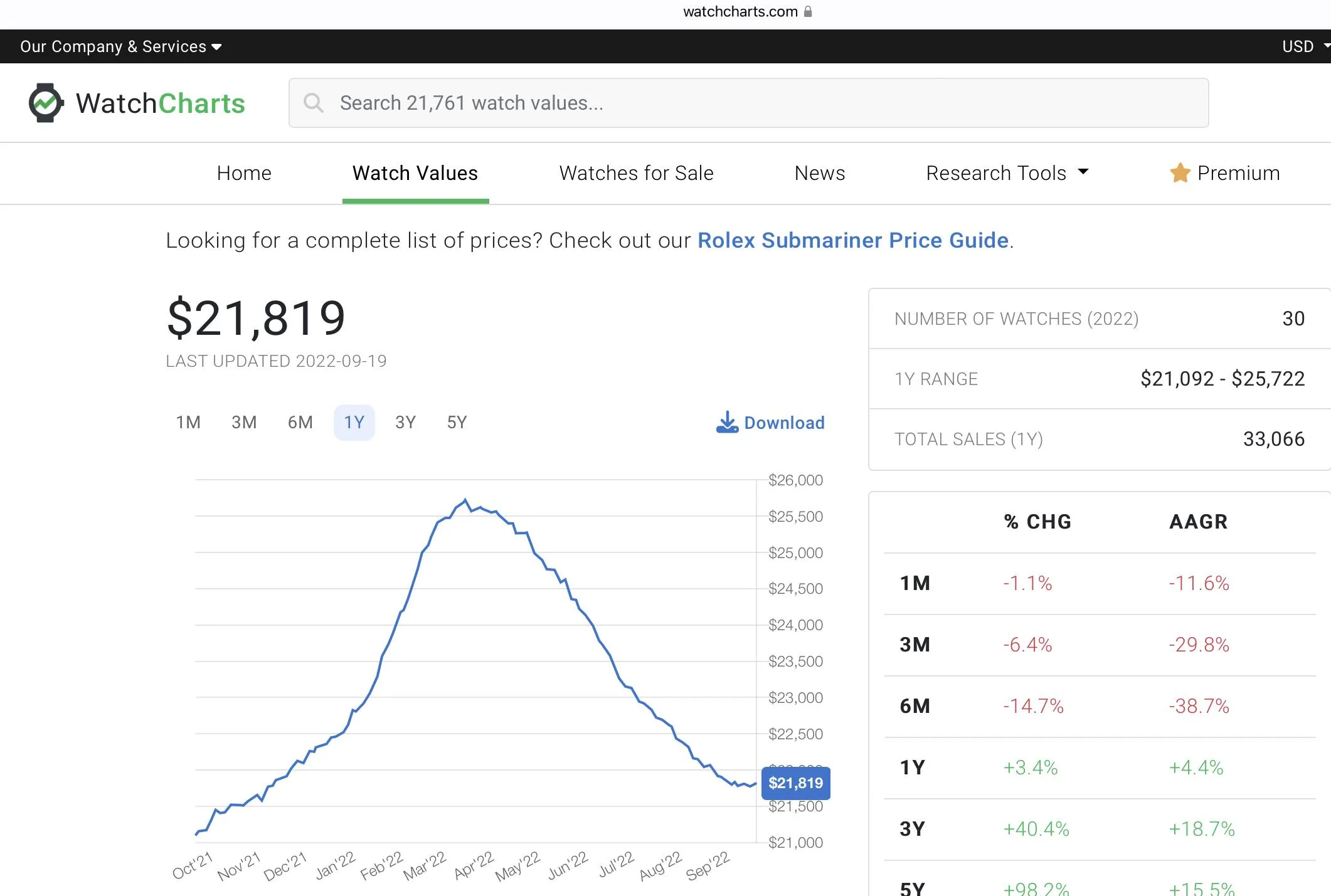Click the LAST UPDATED 2022-09-19 text
This screenshot has height=896, width=1331.
tap(276, 361)
